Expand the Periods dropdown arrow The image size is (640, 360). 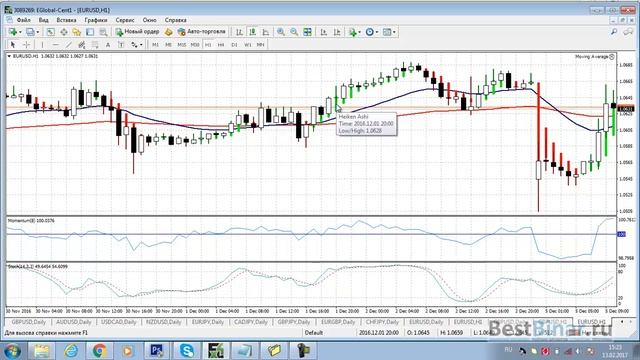click(x=377, y=32)
